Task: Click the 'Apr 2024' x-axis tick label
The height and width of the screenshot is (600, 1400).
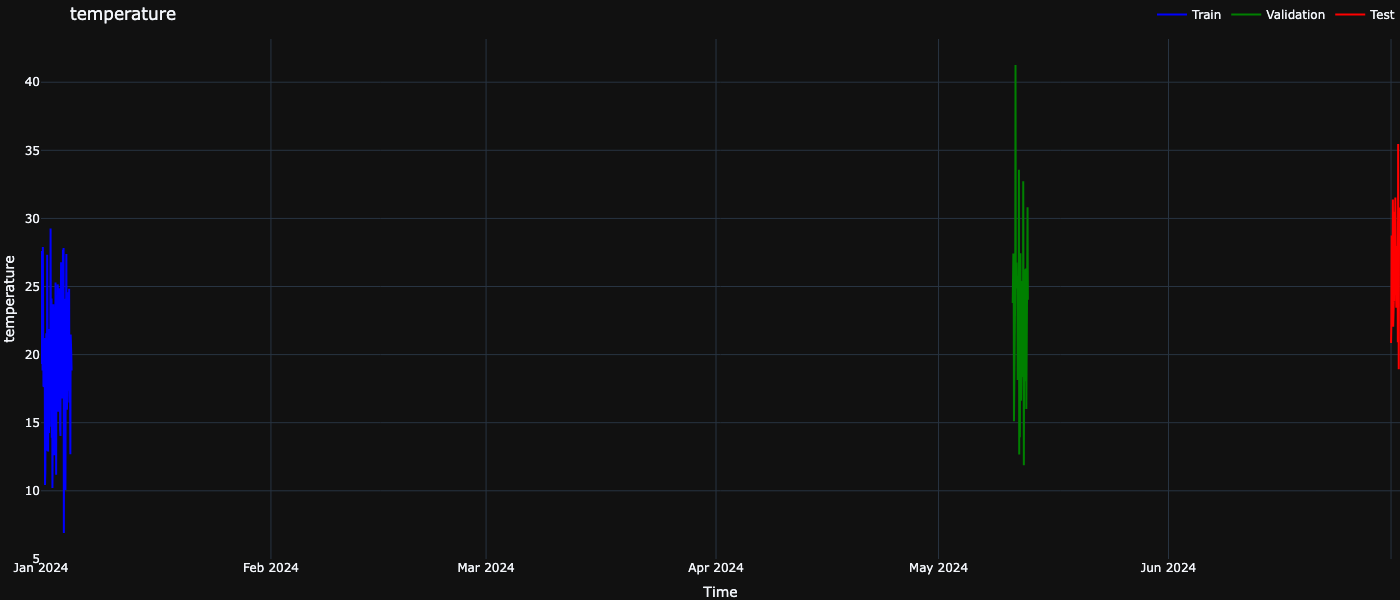Action: 716,568
